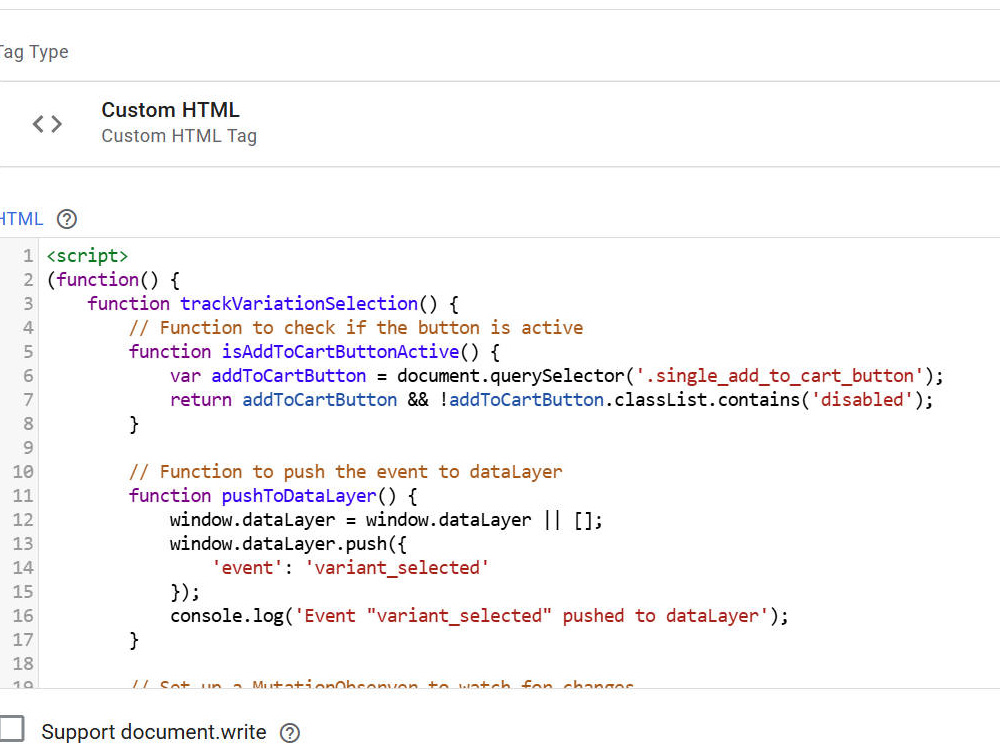Click the "window.dataLayer || []" assignment line
Viewport: 1000px width, 750px height.
click(x=386, y=520)
